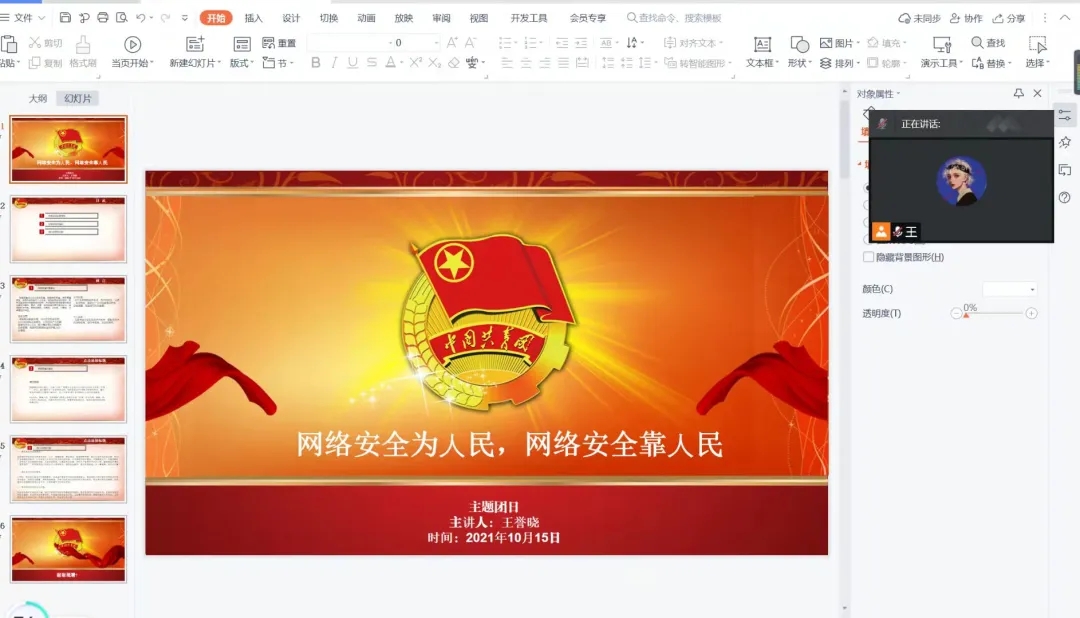The image size is (1080, 618).
Task: Enable the 隐藏背景图形 checkbox
Action: (868, 257)
